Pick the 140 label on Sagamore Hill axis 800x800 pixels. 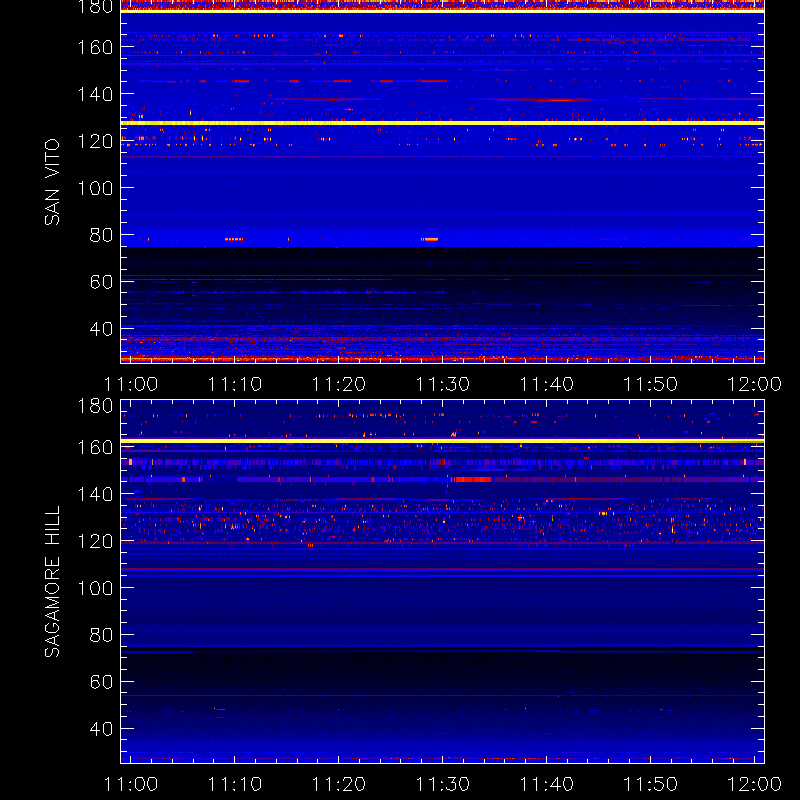(x=95, y=494)
